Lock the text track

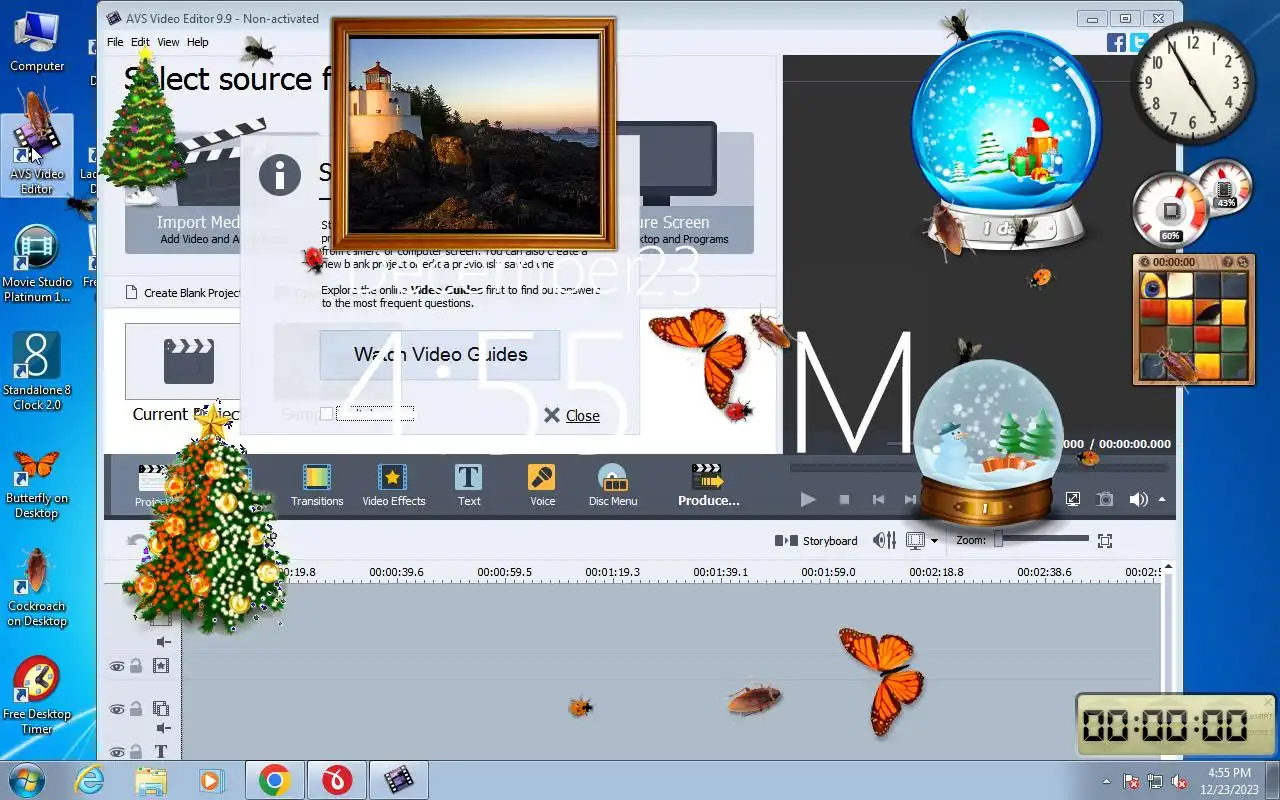[136, 752]
